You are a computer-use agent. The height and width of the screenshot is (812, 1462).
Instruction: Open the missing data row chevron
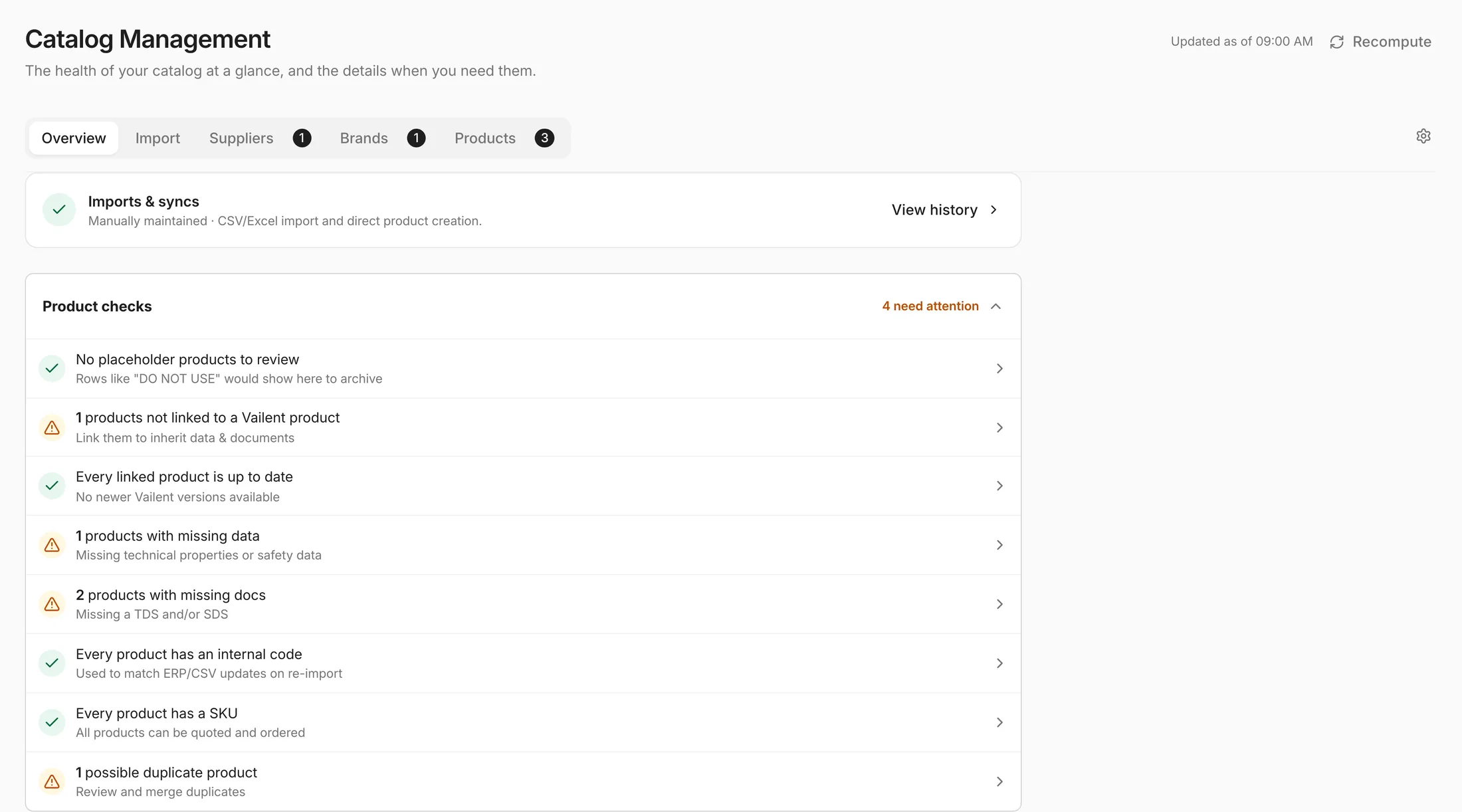[999, 545]
